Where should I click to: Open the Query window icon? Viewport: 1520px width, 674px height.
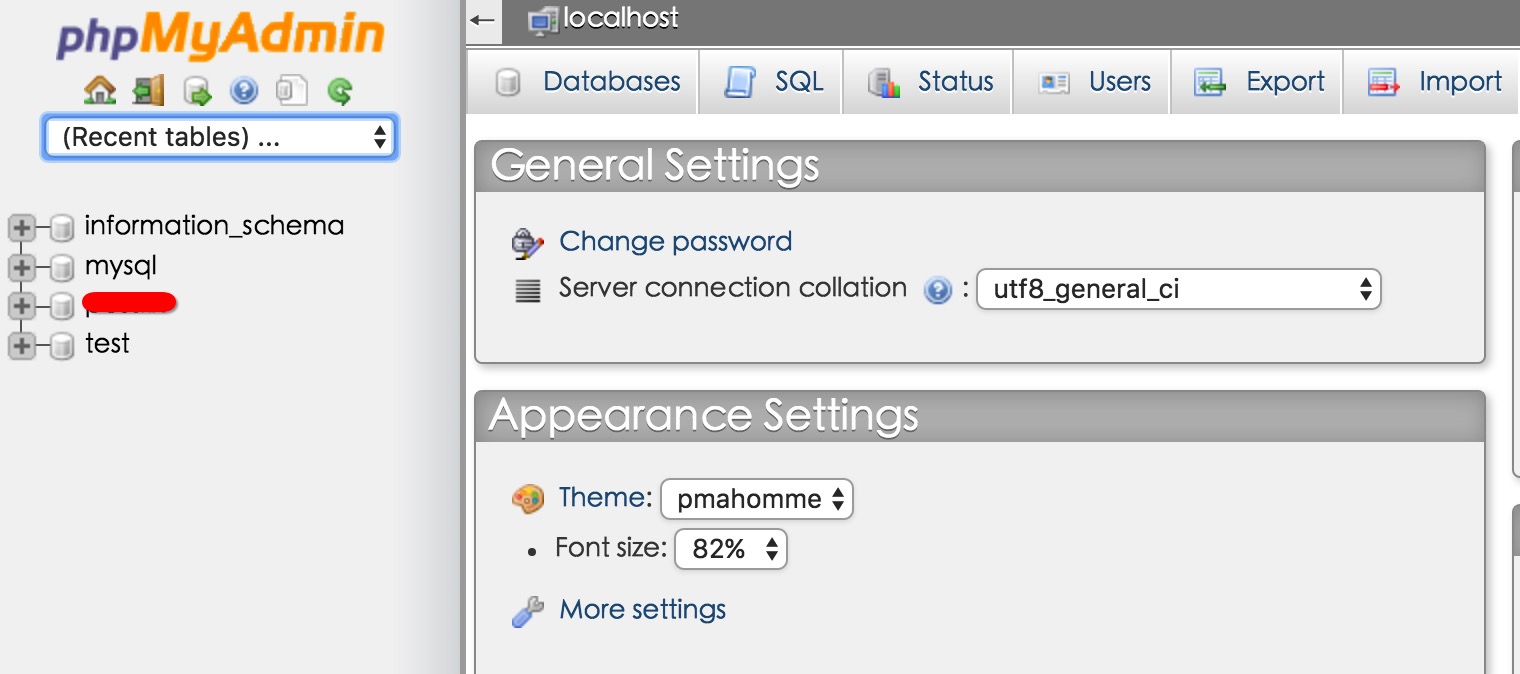[x=197, y=92]
